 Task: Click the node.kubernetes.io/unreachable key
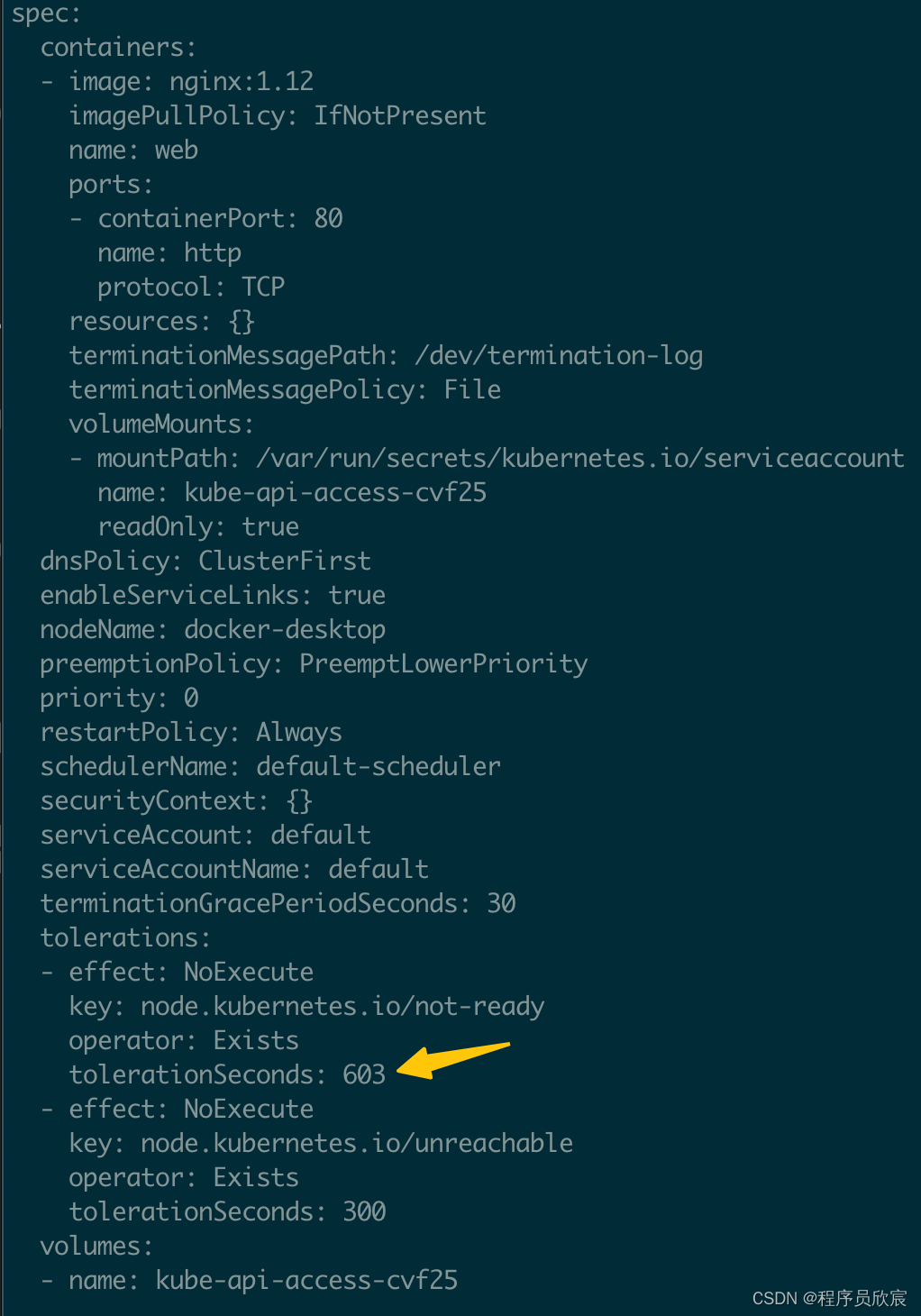pyautogui.click(x=357, y=1143)
